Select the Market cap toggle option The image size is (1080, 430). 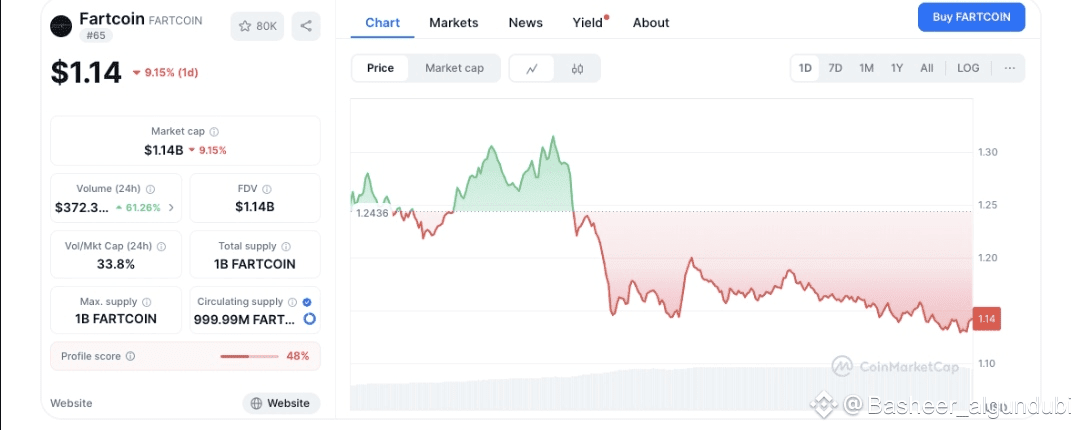tap(454, 68)
